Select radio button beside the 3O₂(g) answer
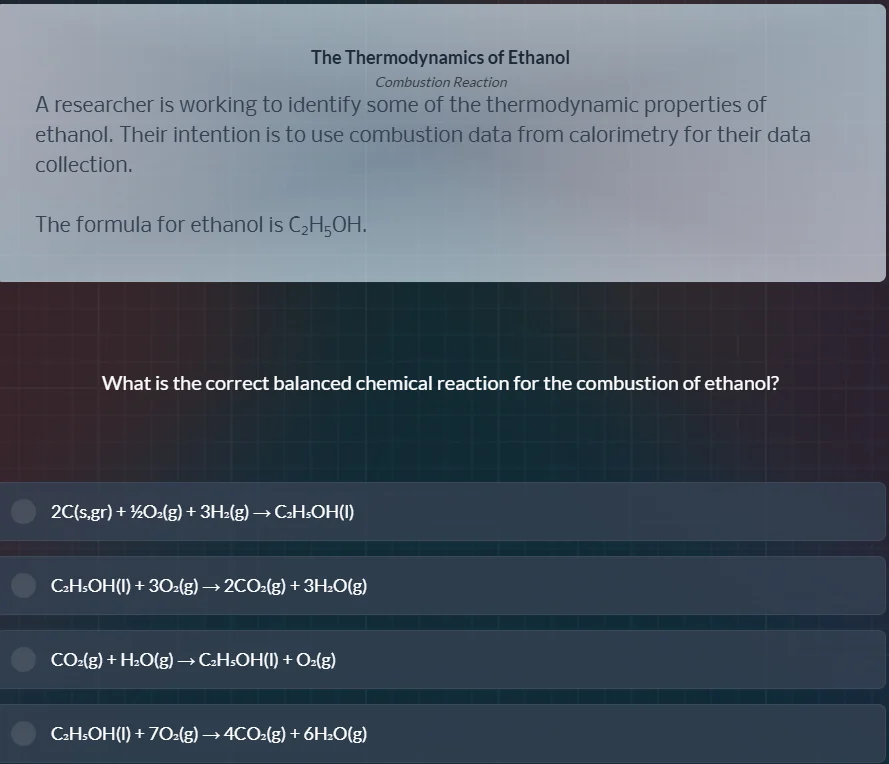The height and width of the screenshot is (764, 889). (24, 586)
